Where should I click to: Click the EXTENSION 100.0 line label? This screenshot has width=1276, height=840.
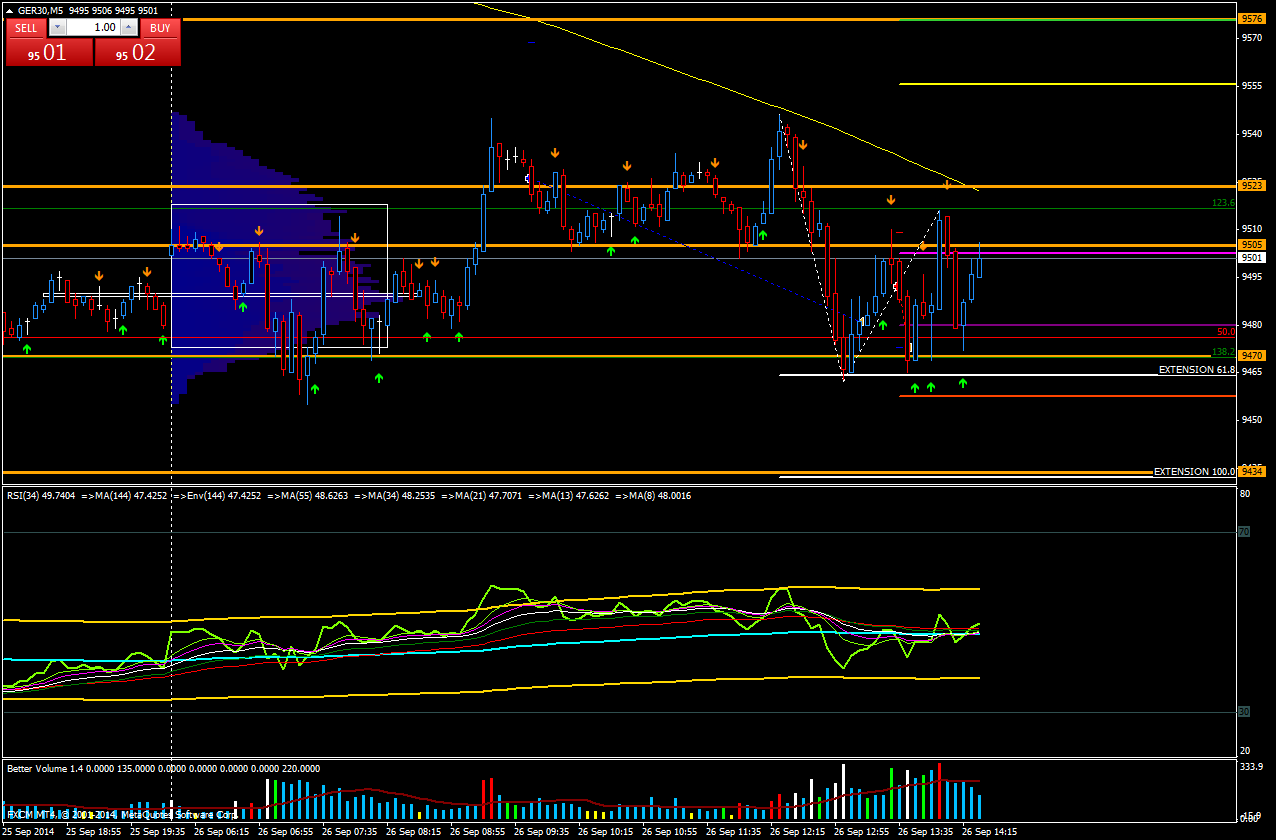[1194, 471]
